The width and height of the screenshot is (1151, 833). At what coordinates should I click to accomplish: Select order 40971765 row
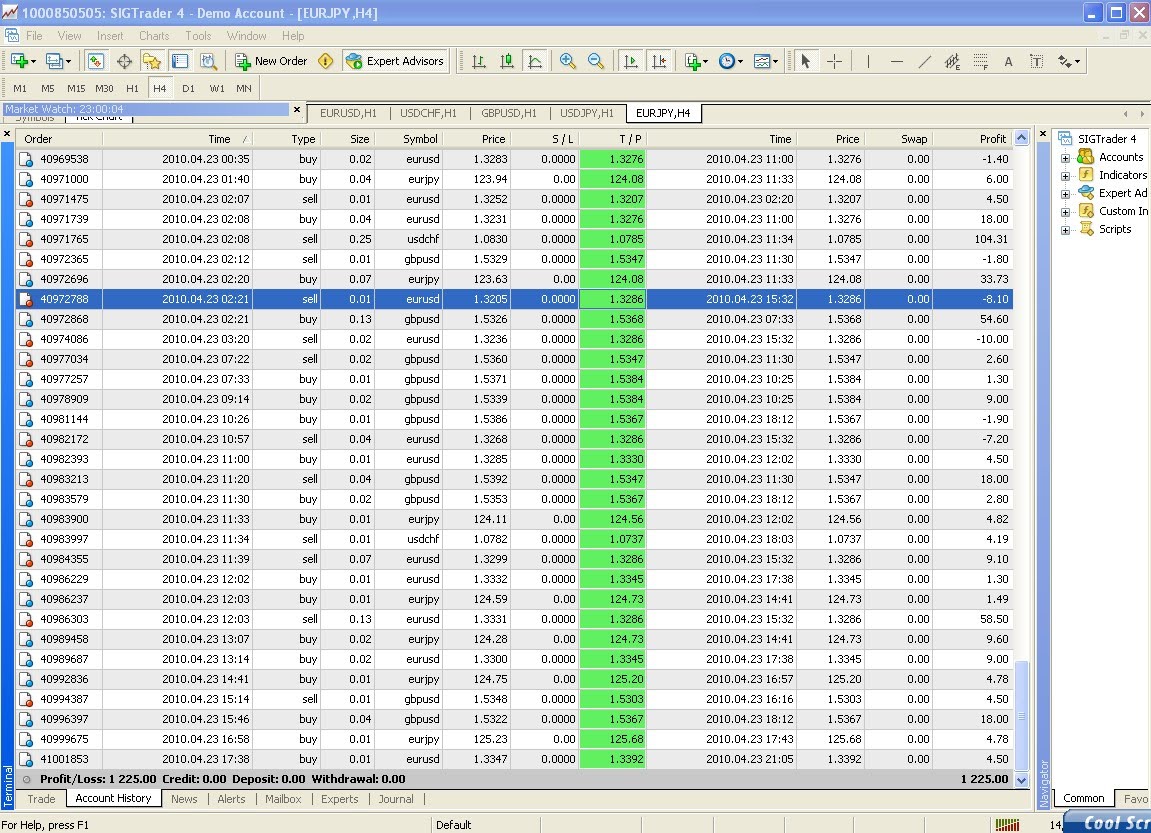pyautogui.click(x=515, y=239)
